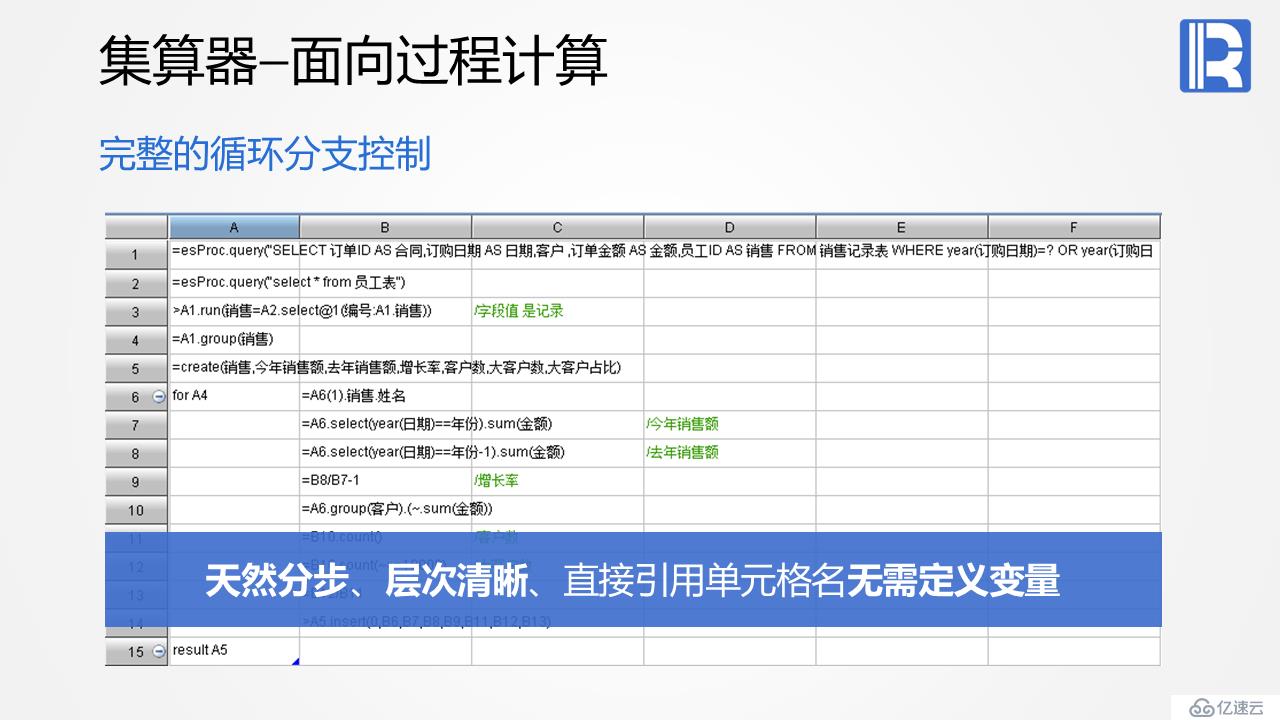This screenshot has height=720, width=1280.
Task: Click cell A6 'for A4'
Action: pyautogui.click(x=234, y=397)
